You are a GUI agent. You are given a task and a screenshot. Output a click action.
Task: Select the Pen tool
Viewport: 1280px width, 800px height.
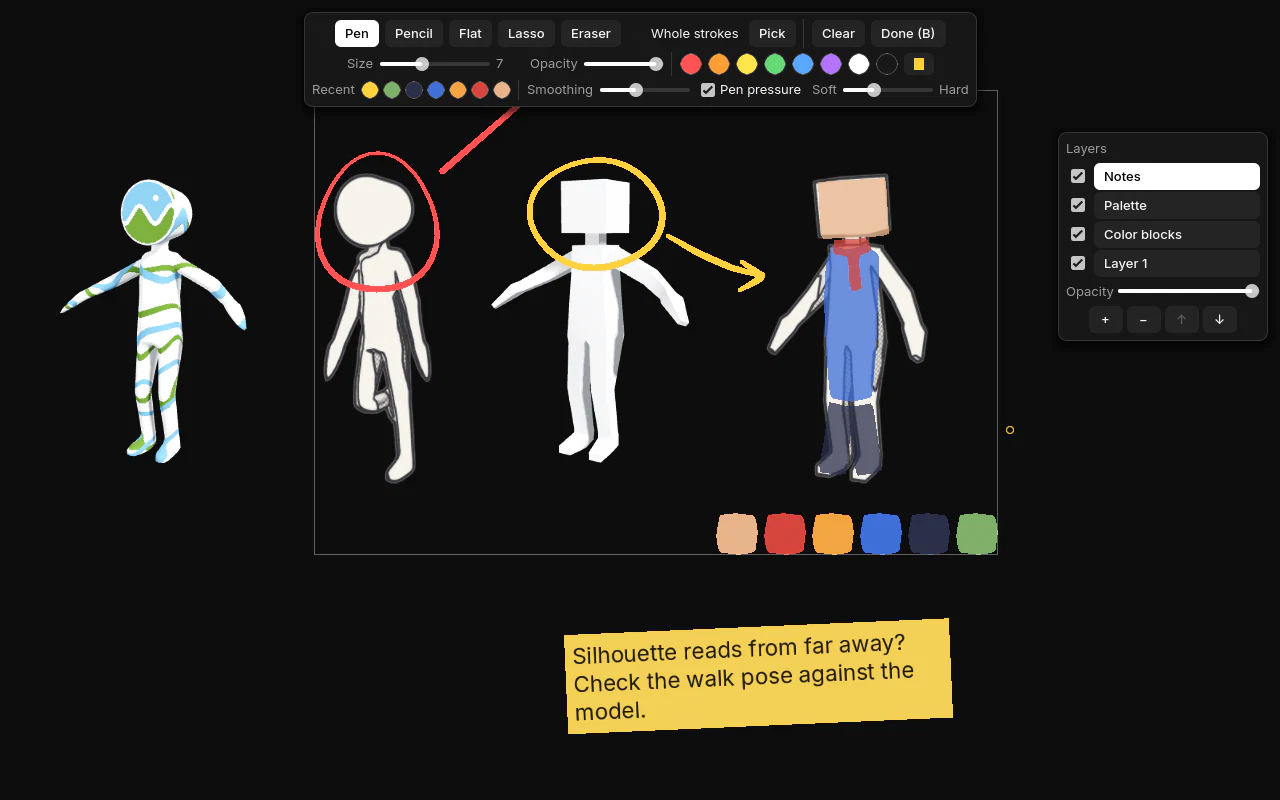357,33
